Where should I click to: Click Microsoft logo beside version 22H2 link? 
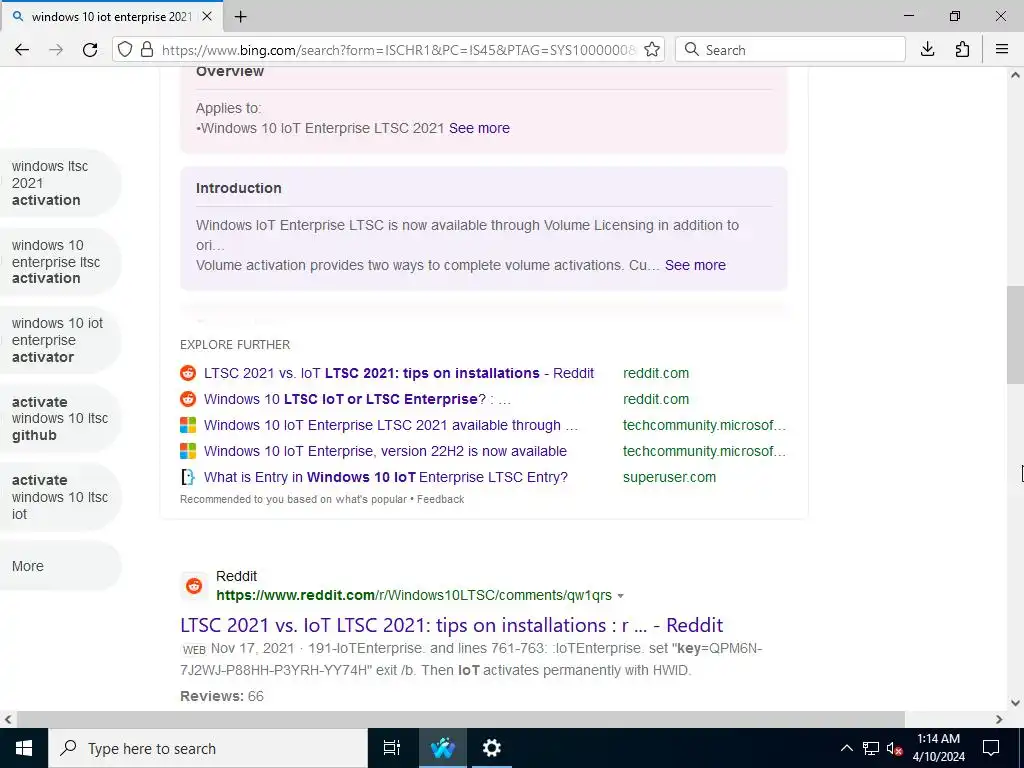[188, 451]
